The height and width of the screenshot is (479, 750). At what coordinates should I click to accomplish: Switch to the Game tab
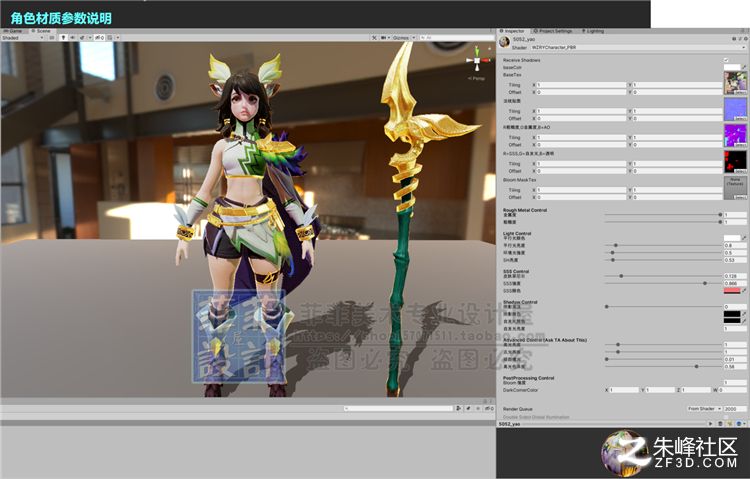[x=14, y=31]
